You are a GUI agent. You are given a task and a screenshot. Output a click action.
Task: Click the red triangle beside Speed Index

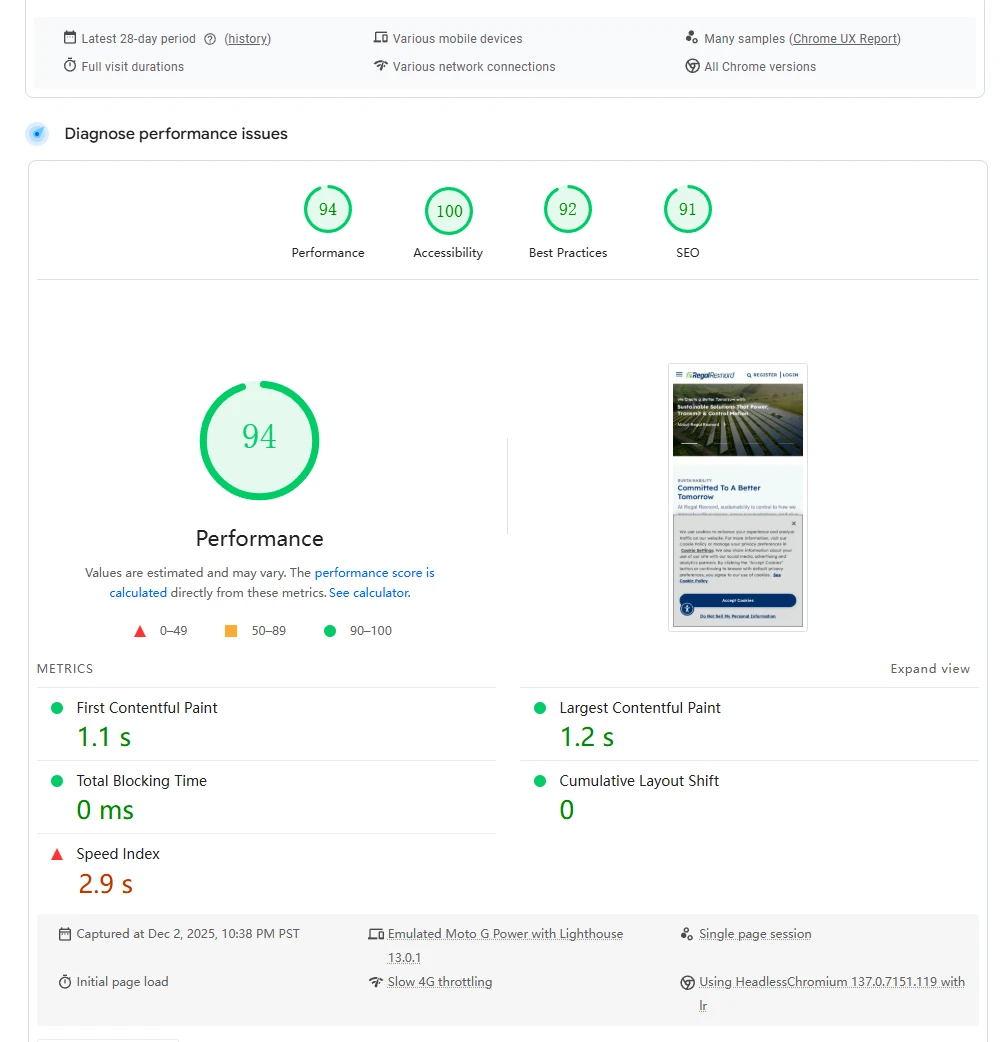(57, 854)
